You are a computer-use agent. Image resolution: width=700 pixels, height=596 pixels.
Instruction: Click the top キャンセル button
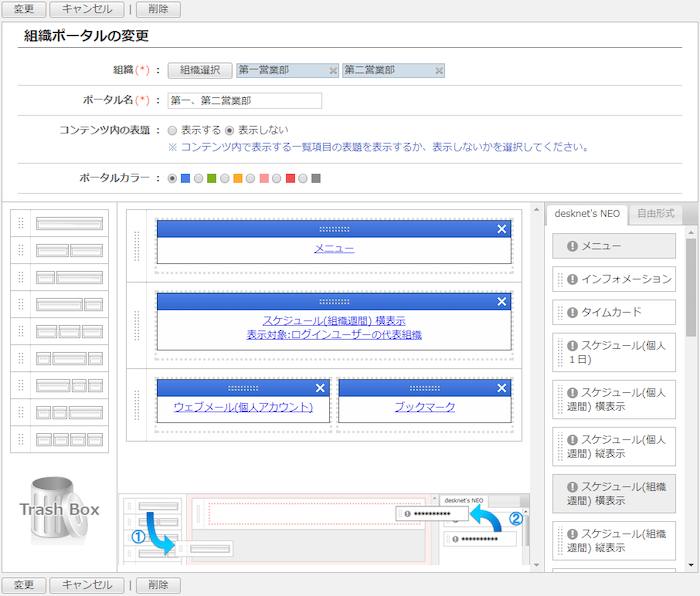tap(87, 9)
